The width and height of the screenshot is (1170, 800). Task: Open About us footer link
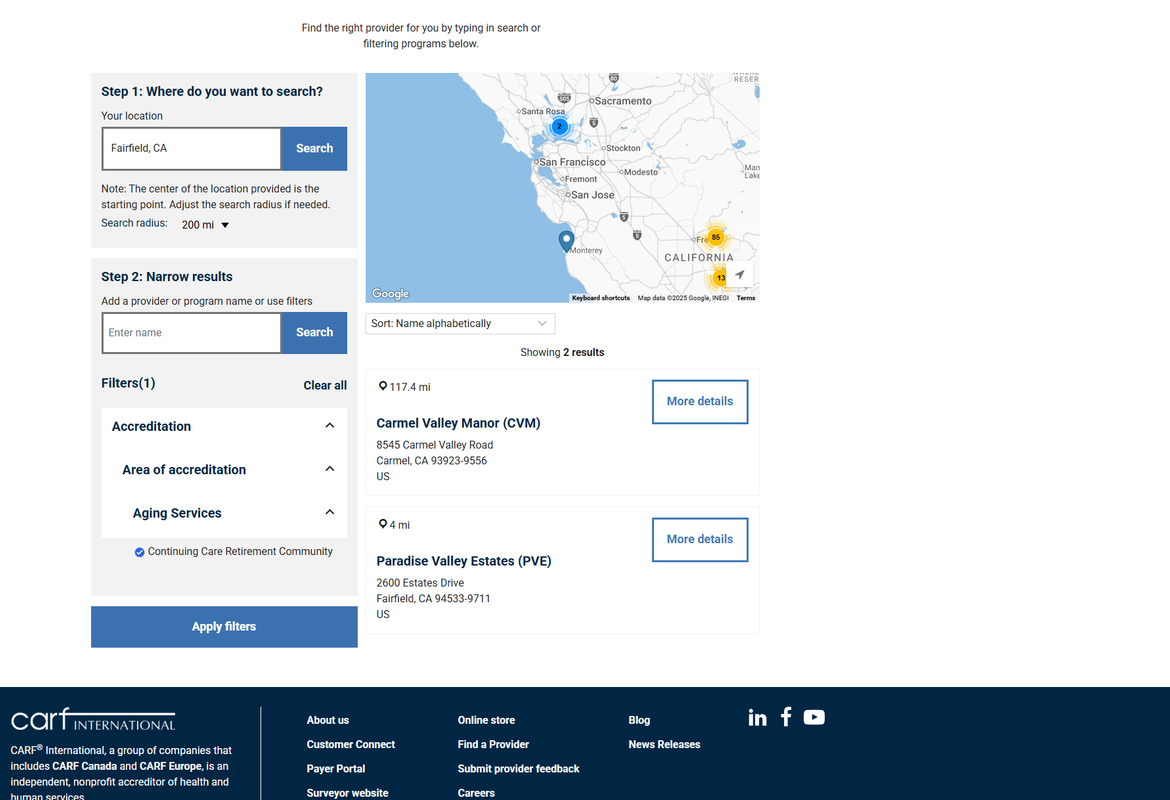328,720
